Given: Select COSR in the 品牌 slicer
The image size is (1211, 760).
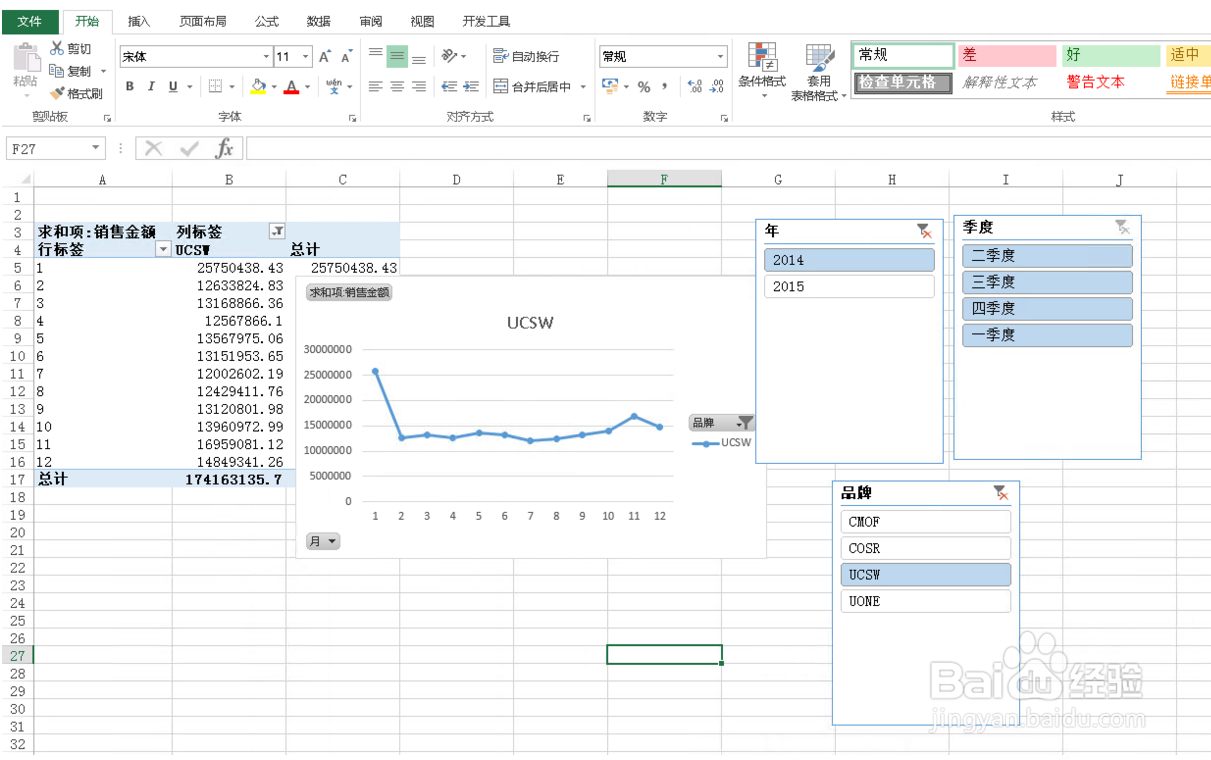Looking at the screenshot, I should tap(926, 549).
